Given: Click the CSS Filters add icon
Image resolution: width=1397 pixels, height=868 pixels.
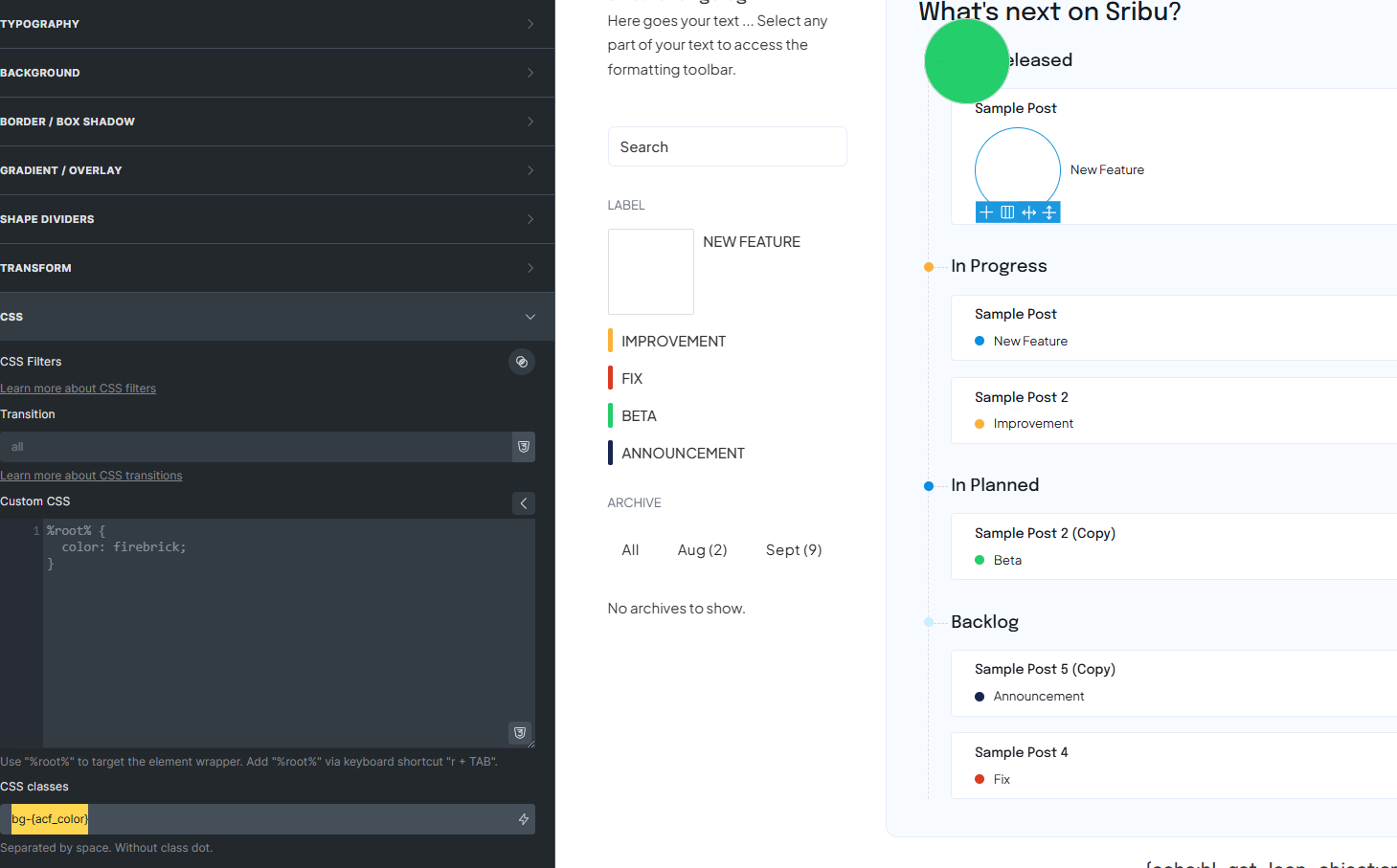Looking at the screenshot, I should pyautogui.click(x=521, y=362).
